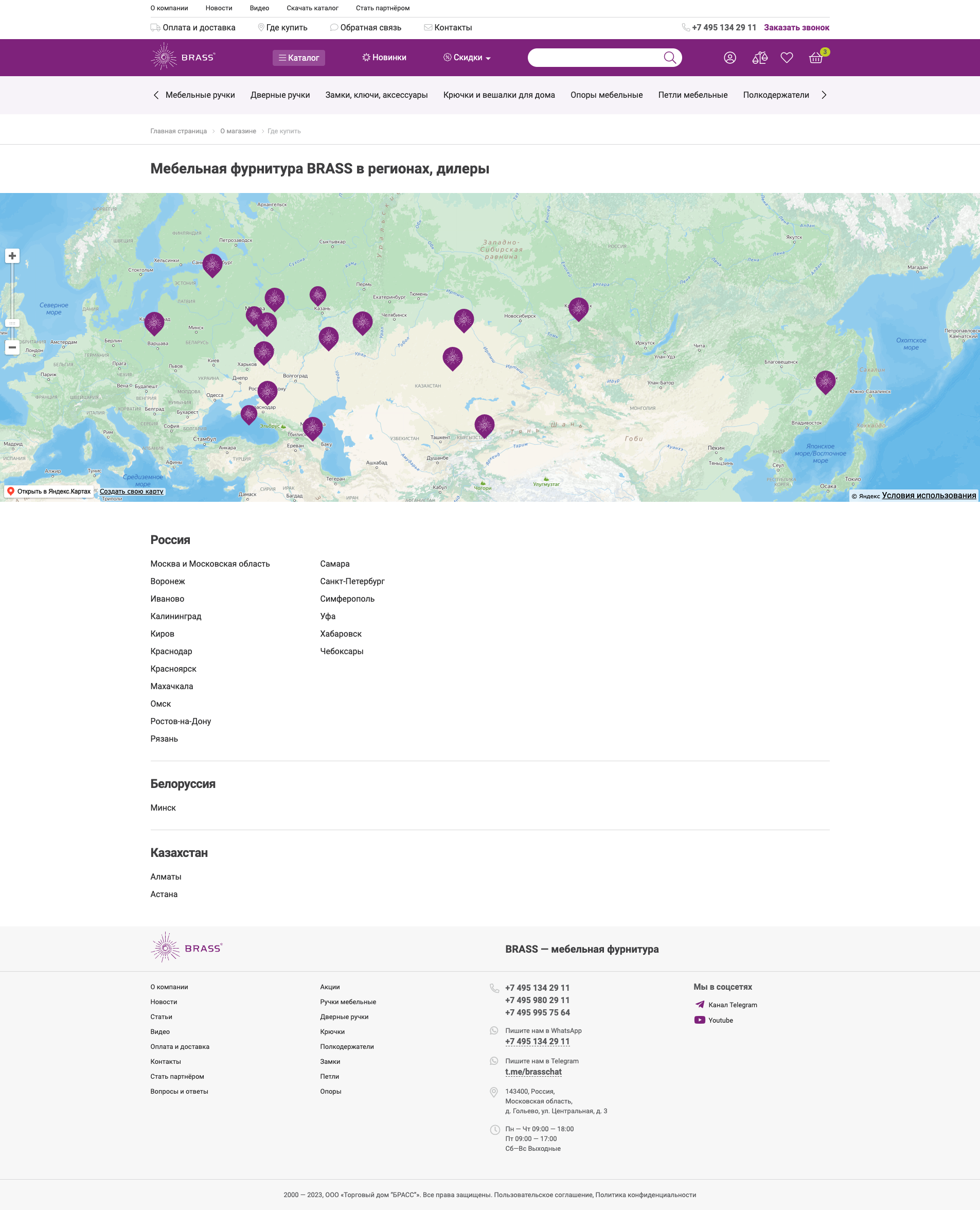The height and width of the screenshot is (1210, 980).
Task: Click the product comparison scales icon
Action: 759,58
